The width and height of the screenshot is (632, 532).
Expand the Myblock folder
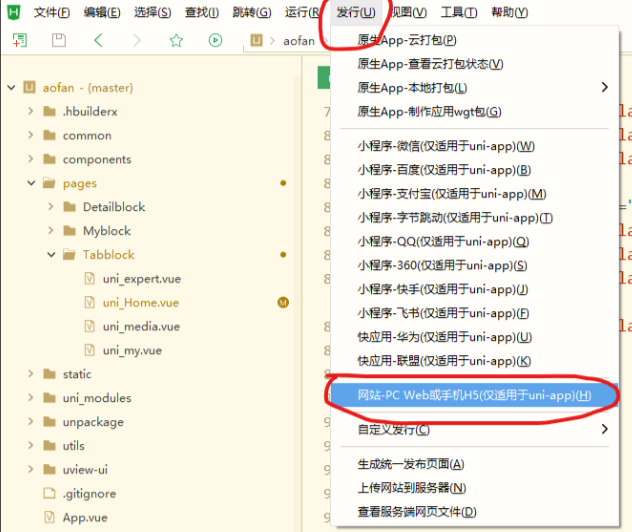pyautogui.click(x=51, y=231)
